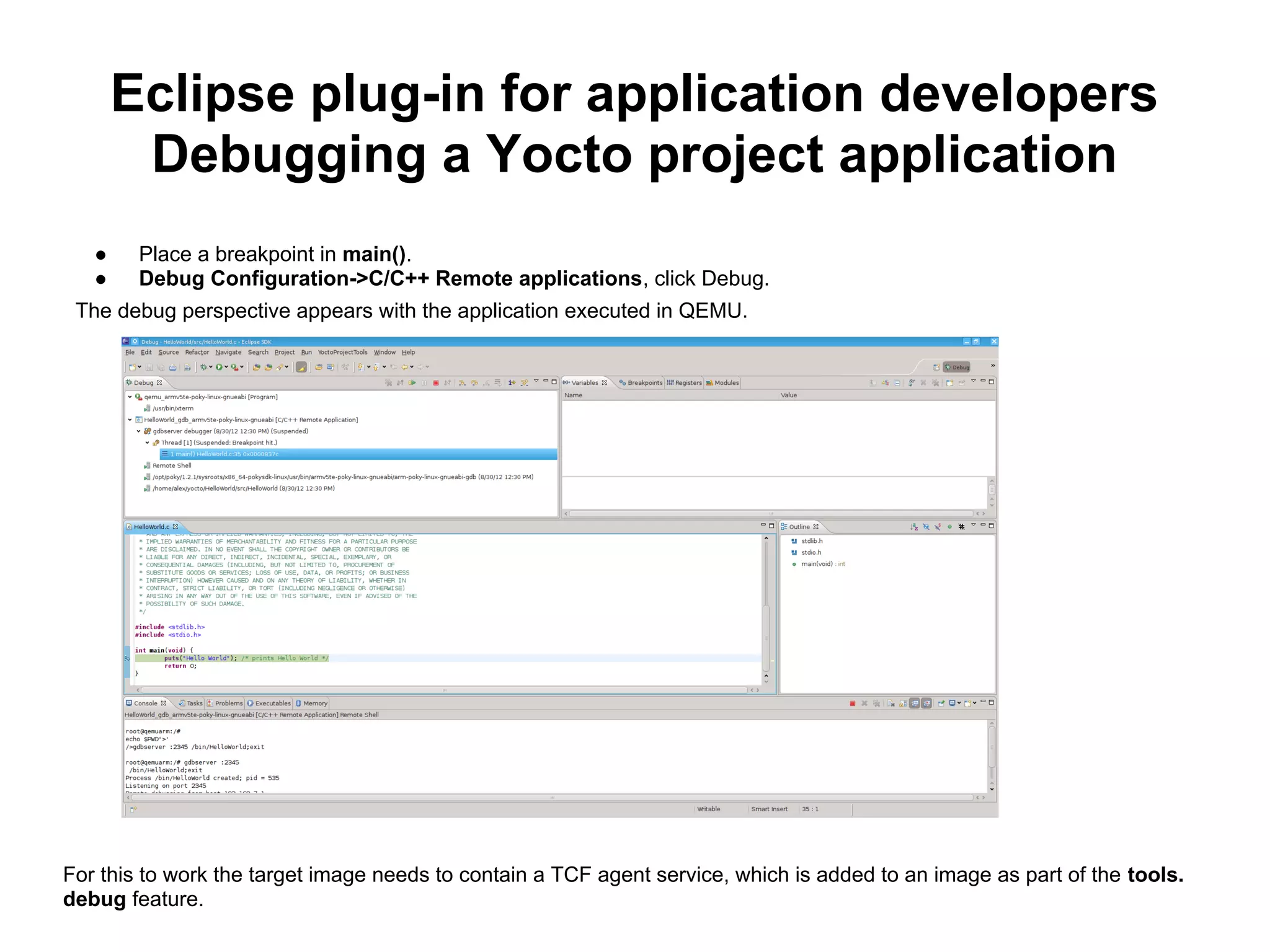
Task: Click Terminate icon in Console toolbar
Action: pos(853,703)
